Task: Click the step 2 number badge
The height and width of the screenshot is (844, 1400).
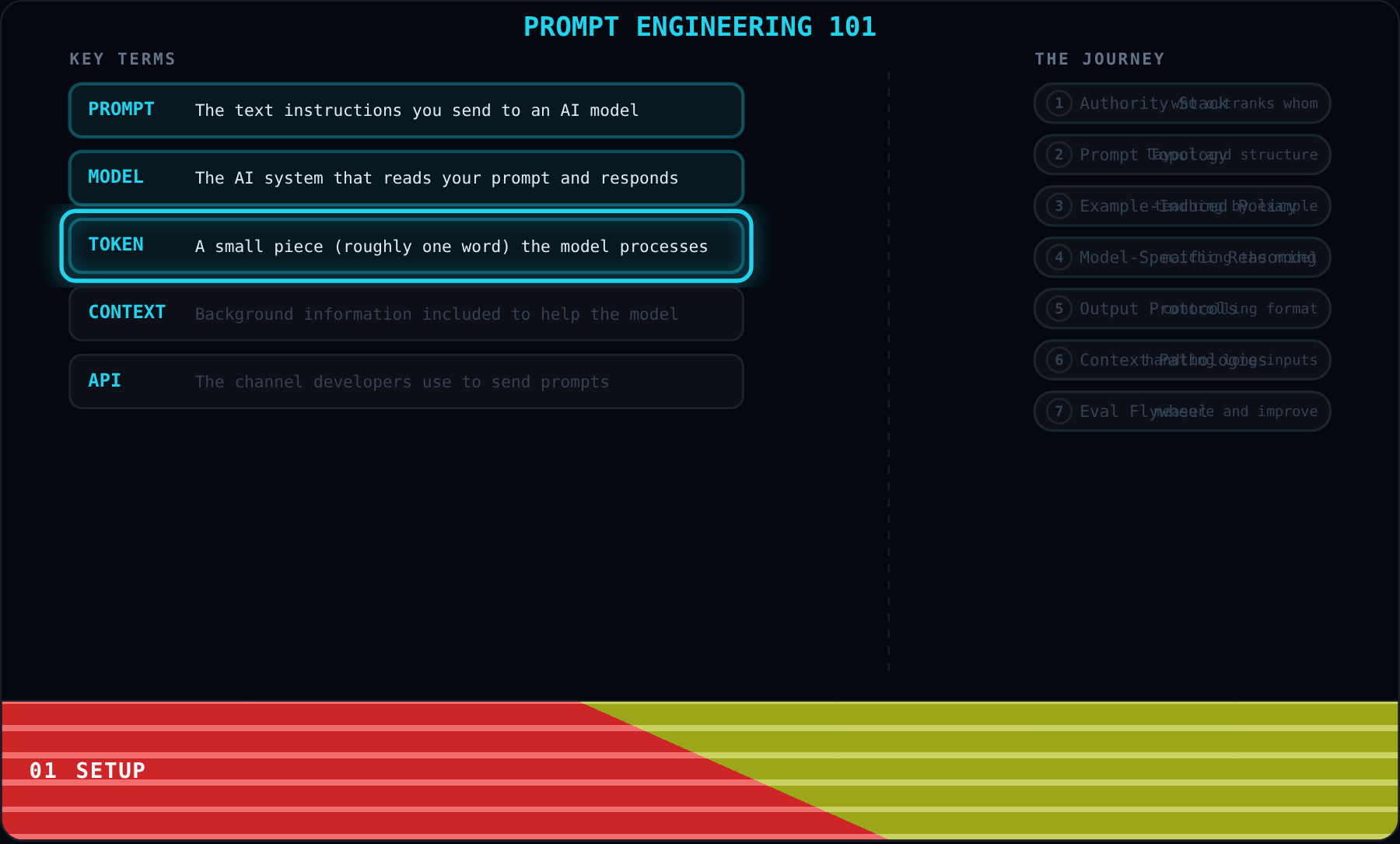Action: coord(1059,155)
